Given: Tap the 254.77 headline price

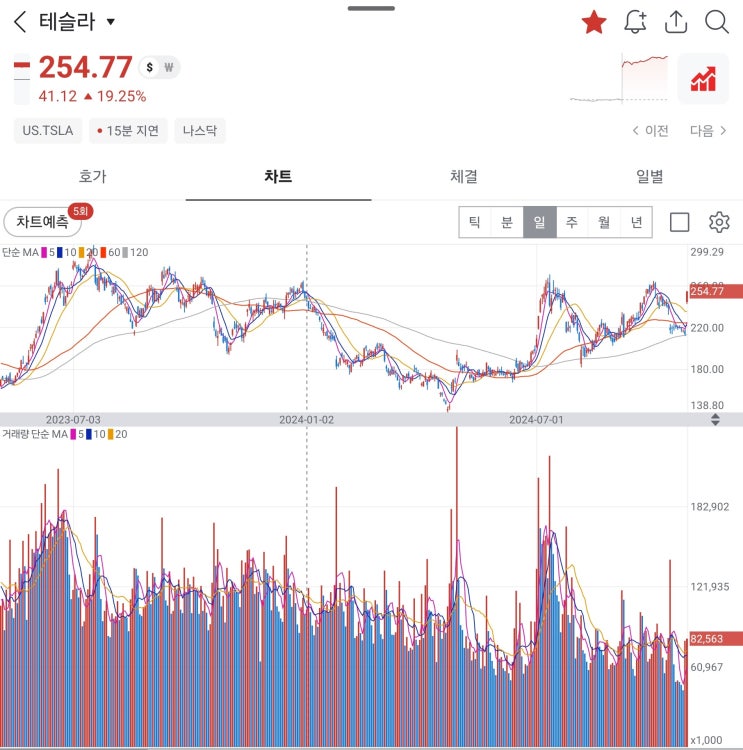Looking at the screenshot, I should coord(86,67).
